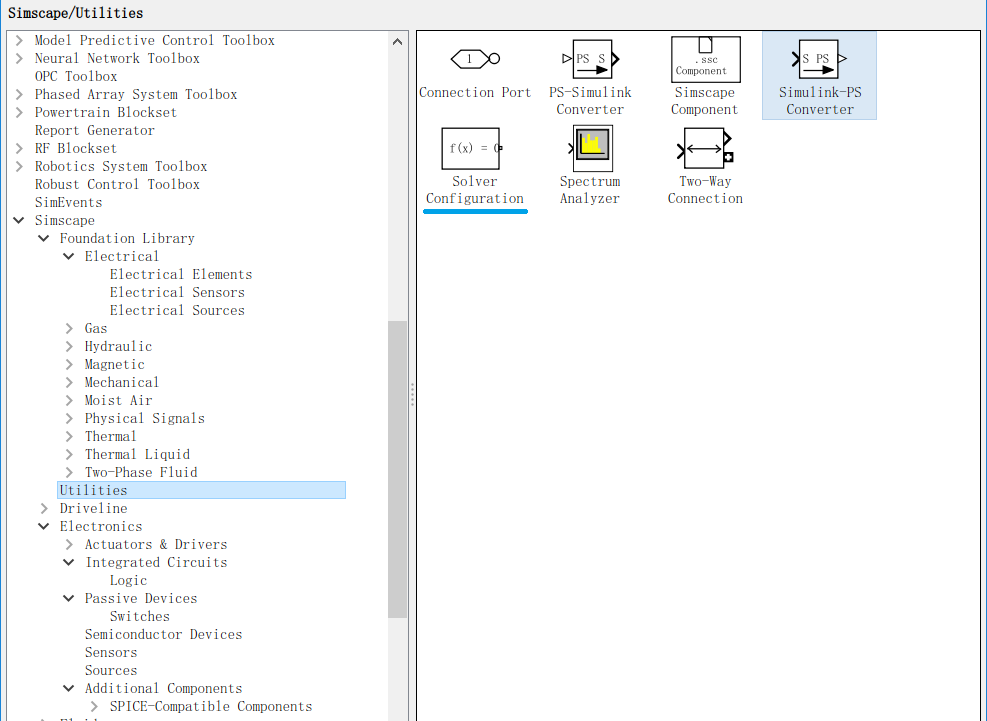Select Electrical Sources in tree
This screenshot has width=987, height=721.
point(177,310)
